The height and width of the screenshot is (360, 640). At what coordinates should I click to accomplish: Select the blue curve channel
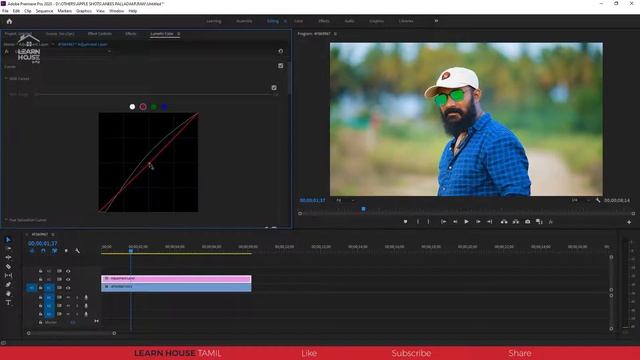164,107
